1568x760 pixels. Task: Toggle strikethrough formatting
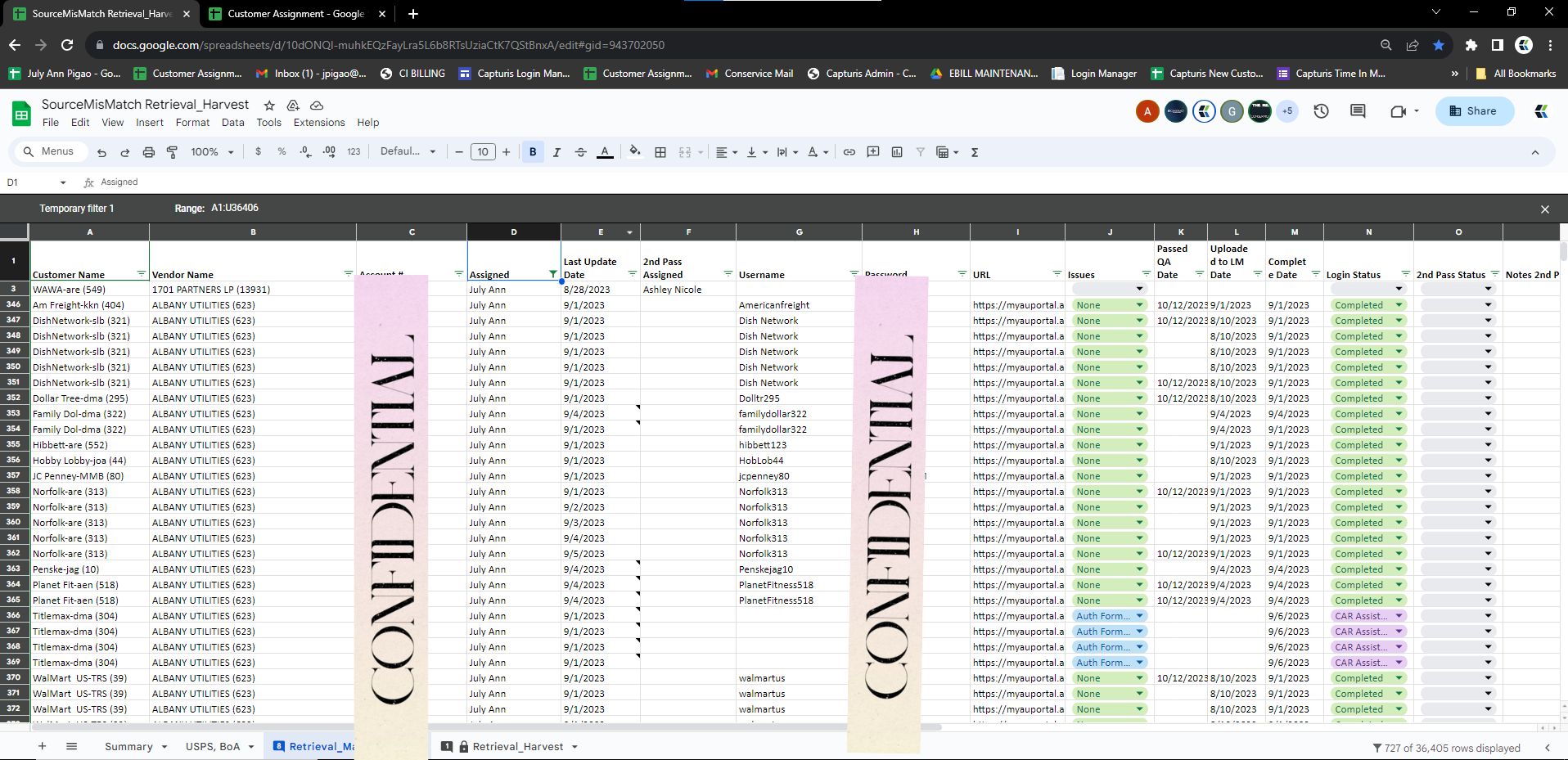pos(580,152)
